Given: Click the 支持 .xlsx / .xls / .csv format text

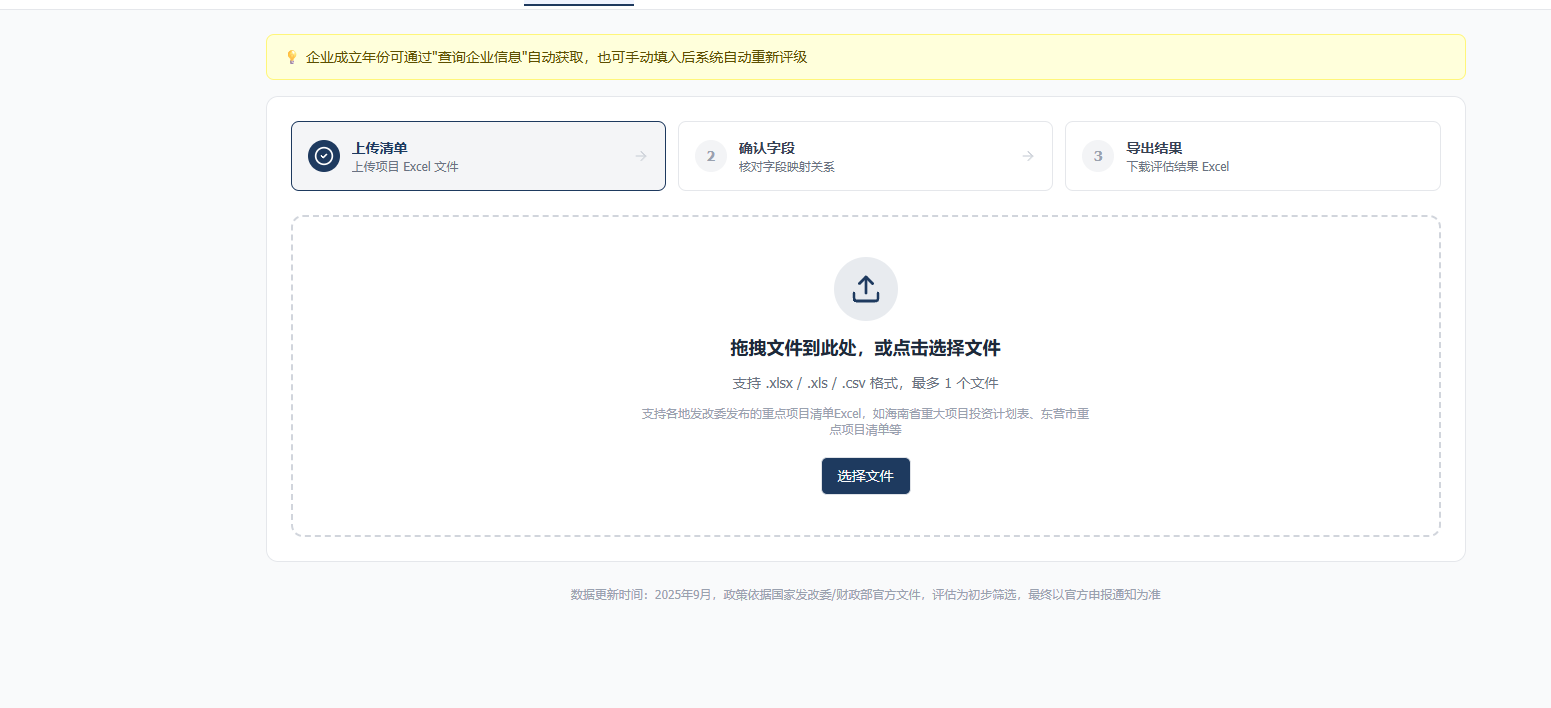Looking at the screenshot, I should coord(866,383).
